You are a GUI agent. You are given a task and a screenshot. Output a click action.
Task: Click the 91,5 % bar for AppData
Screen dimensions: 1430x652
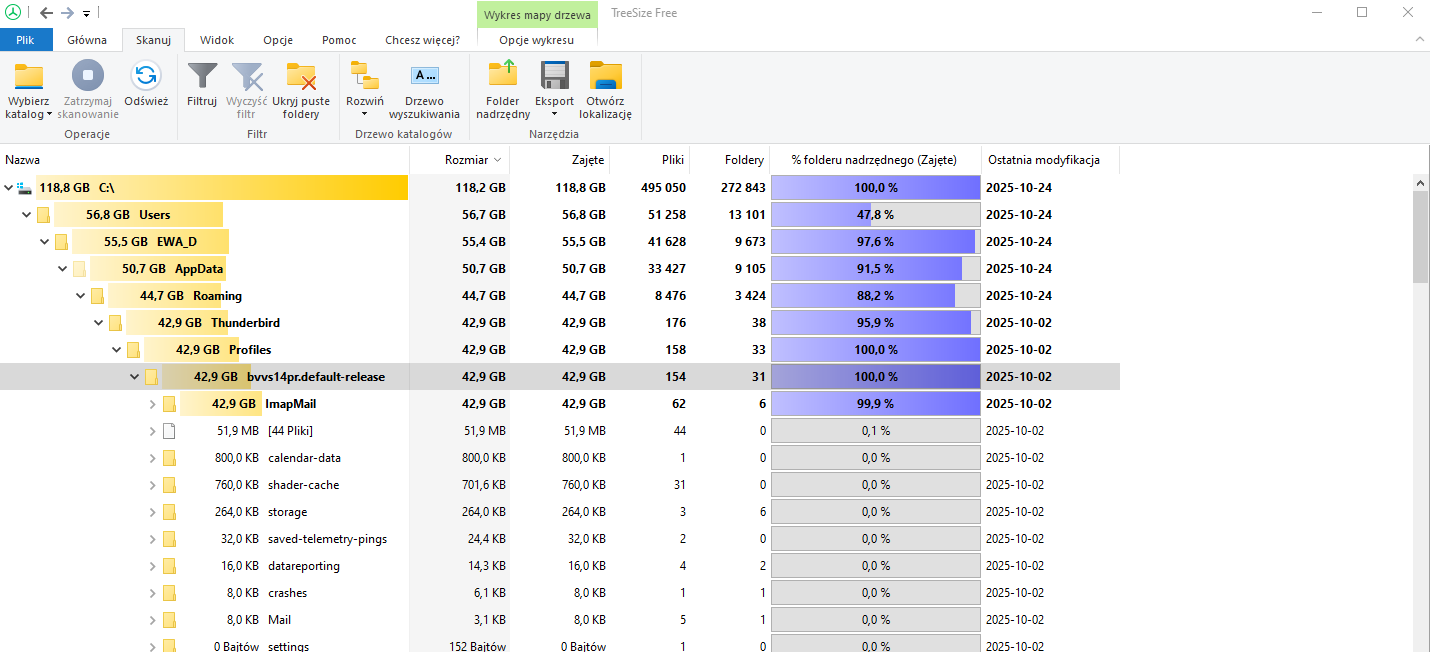pos(875,269)
